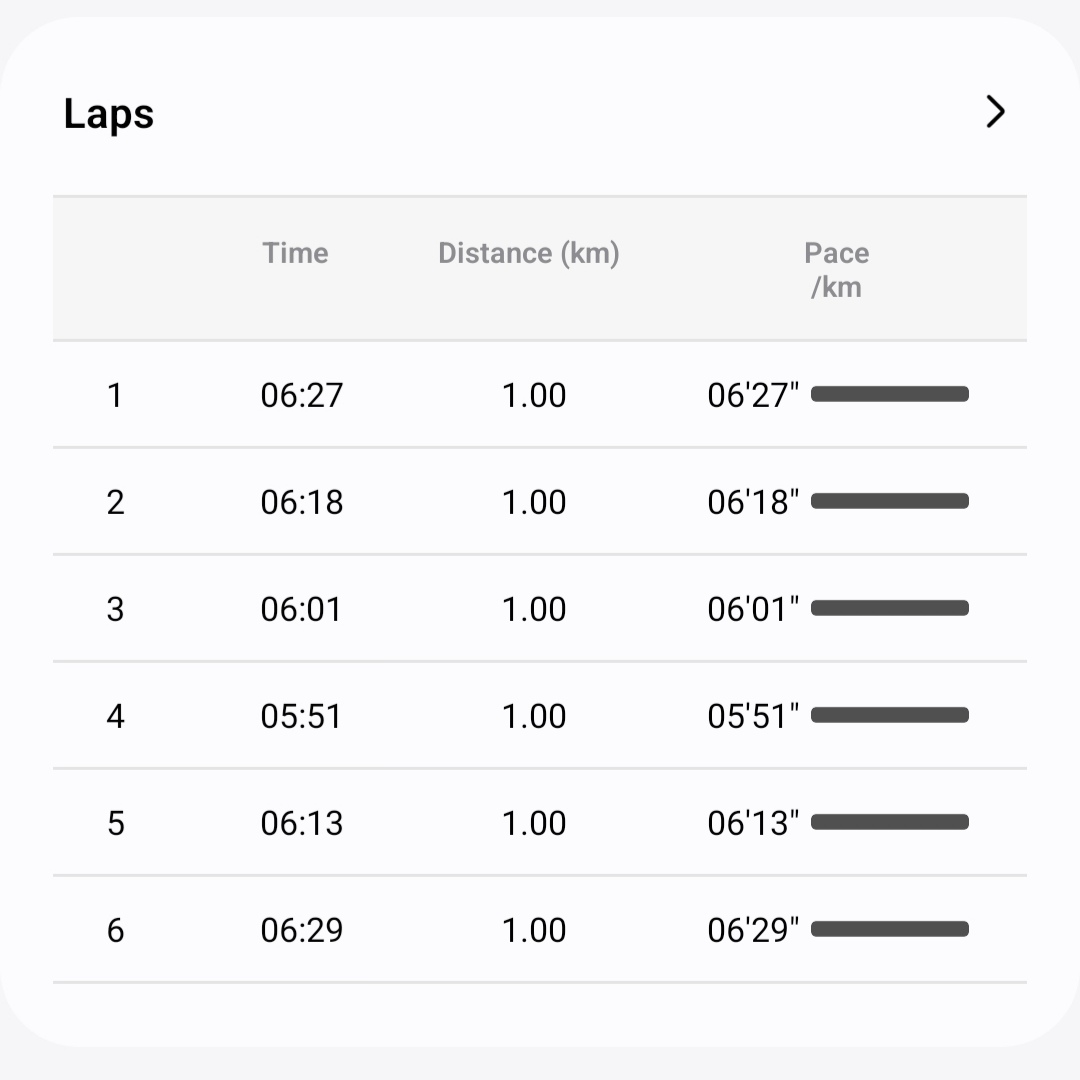Click the Laps heading

click(x=109, y=114)
